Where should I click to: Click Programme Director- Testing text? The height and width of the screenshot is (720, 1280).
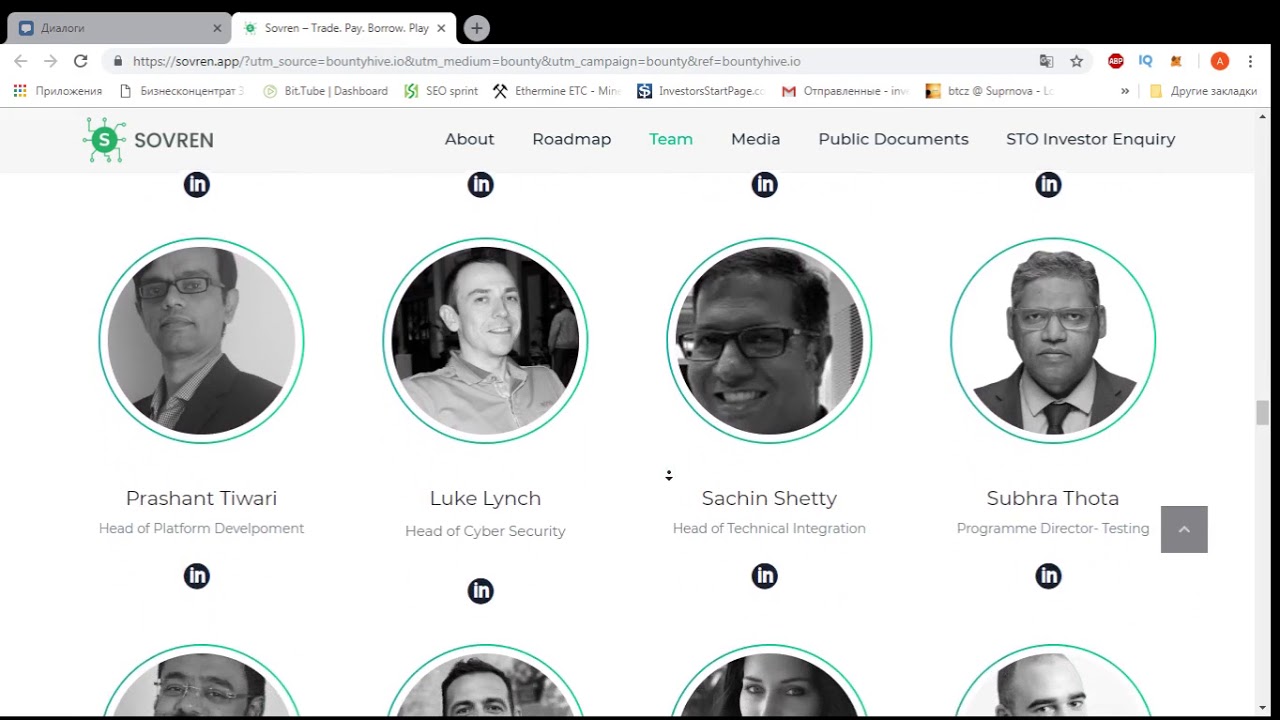coord(1053,528)
